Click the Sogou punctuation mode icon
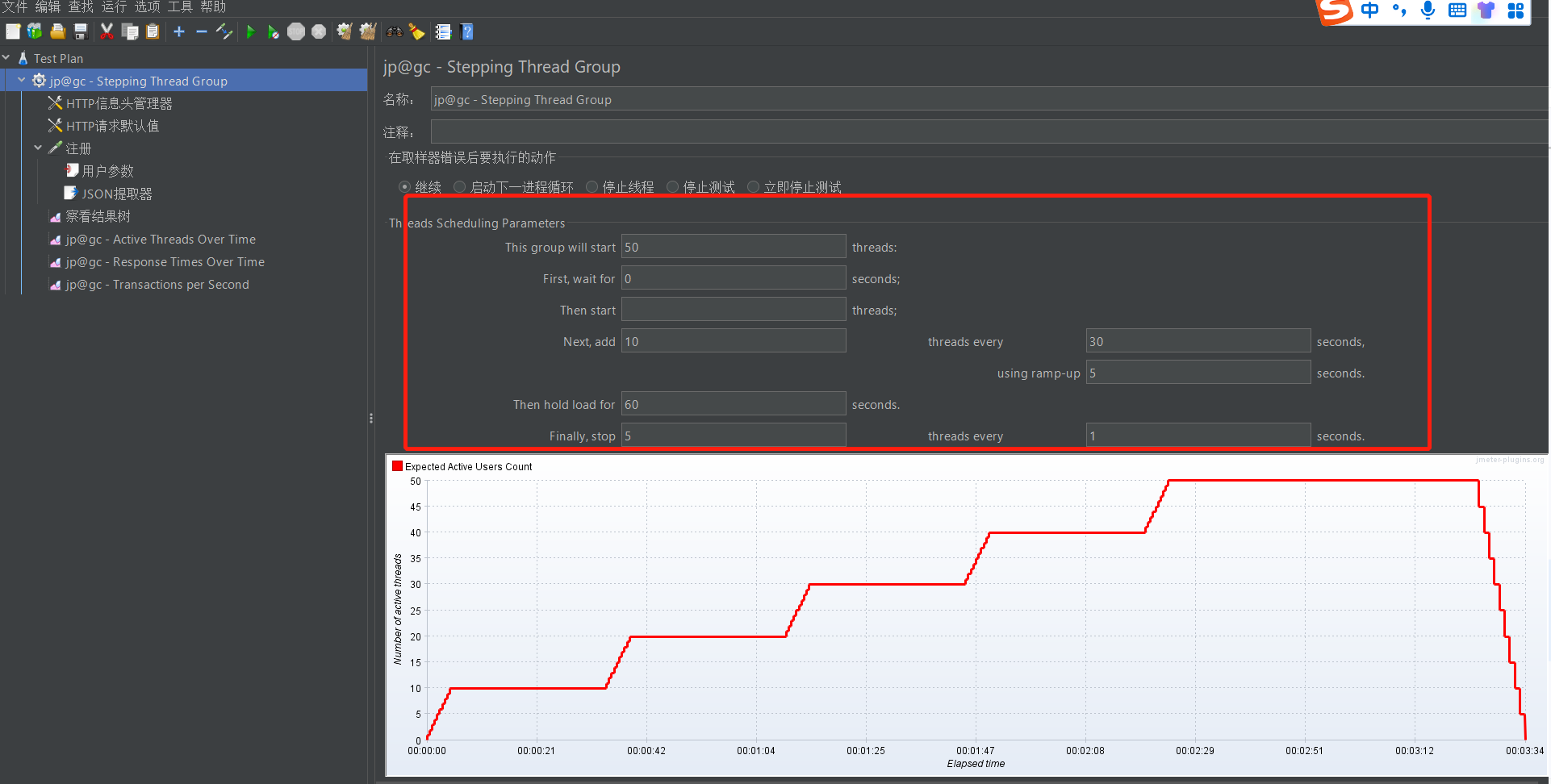This screenshot has height=784, width=1551. (1399, 10)
